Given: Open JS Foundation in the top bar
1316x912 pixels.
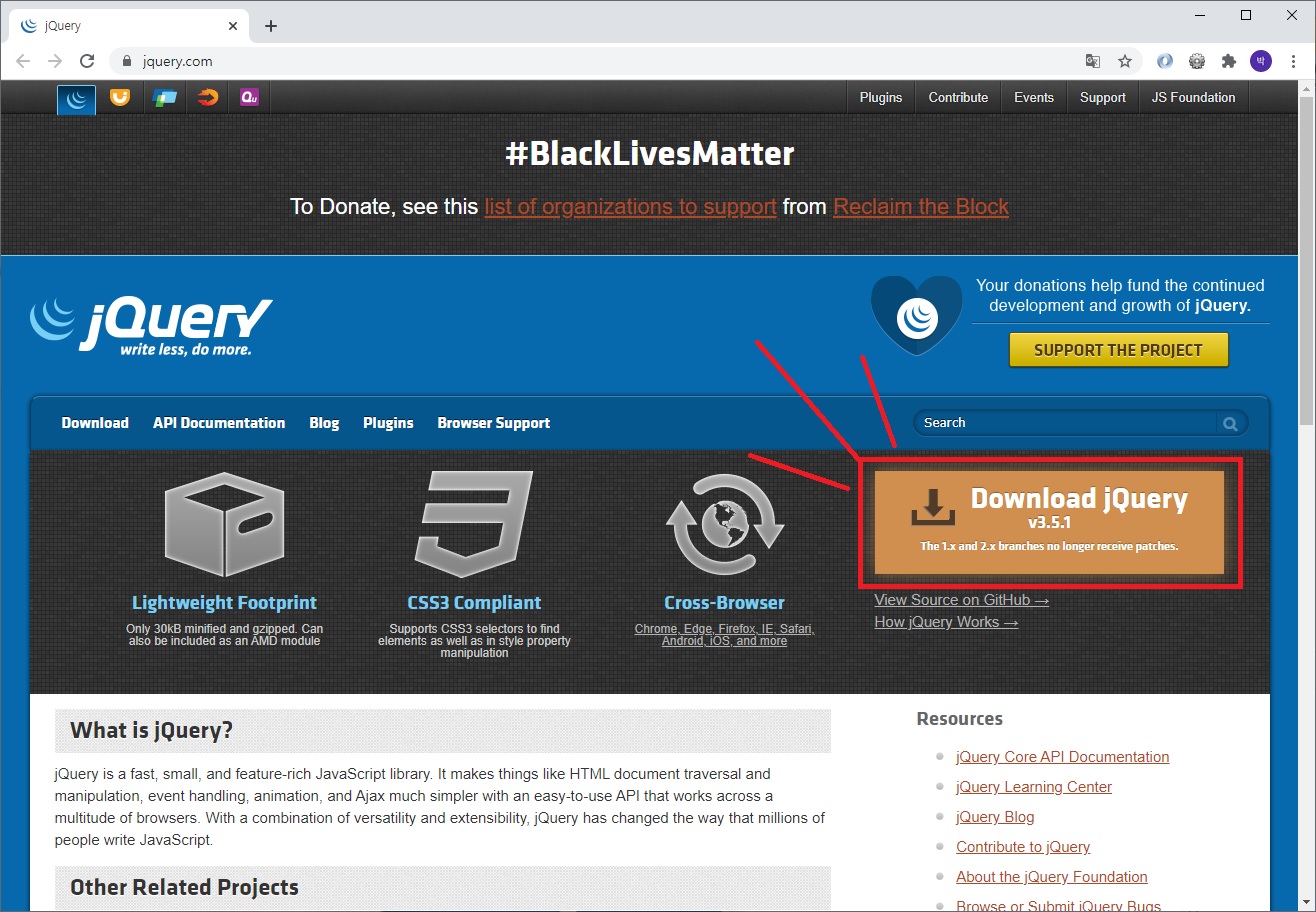Looking at the screenshot, I should (x=1194, y=97).
